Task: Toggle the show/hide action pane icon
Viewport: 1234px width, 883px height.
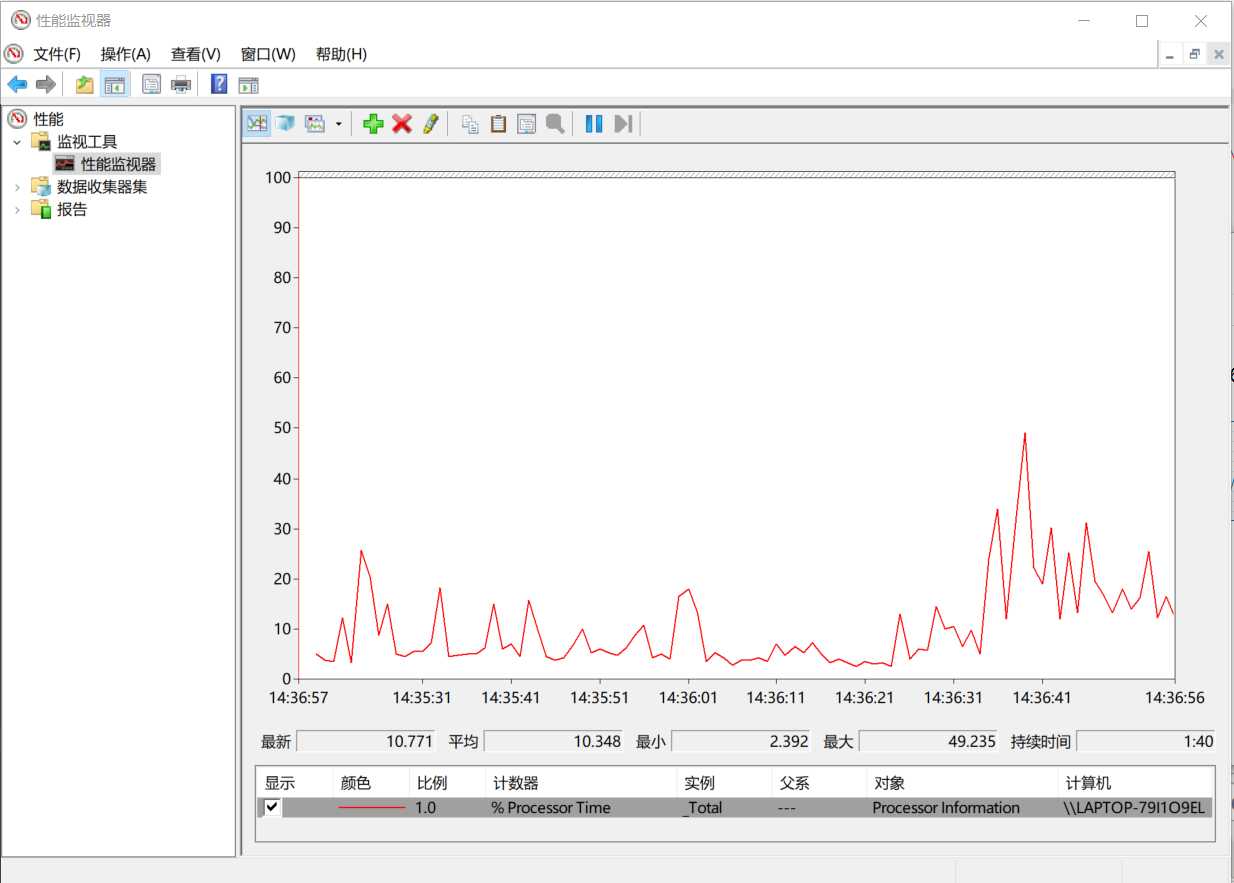Action: (248, 85)
